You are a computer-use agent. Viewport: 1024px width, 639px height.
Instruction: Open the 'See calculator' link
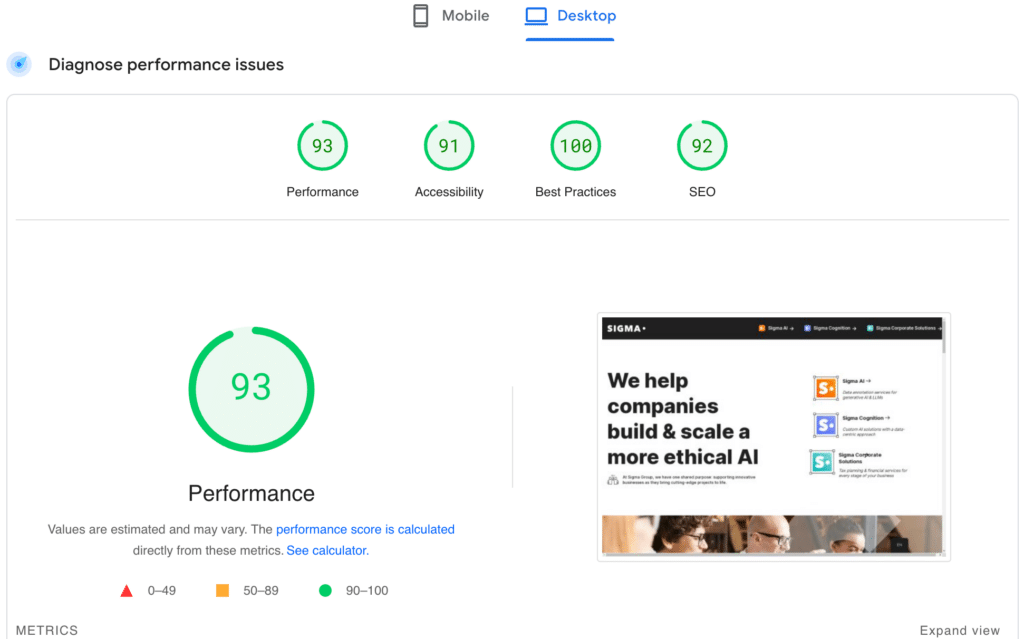[x=326, y=551]
